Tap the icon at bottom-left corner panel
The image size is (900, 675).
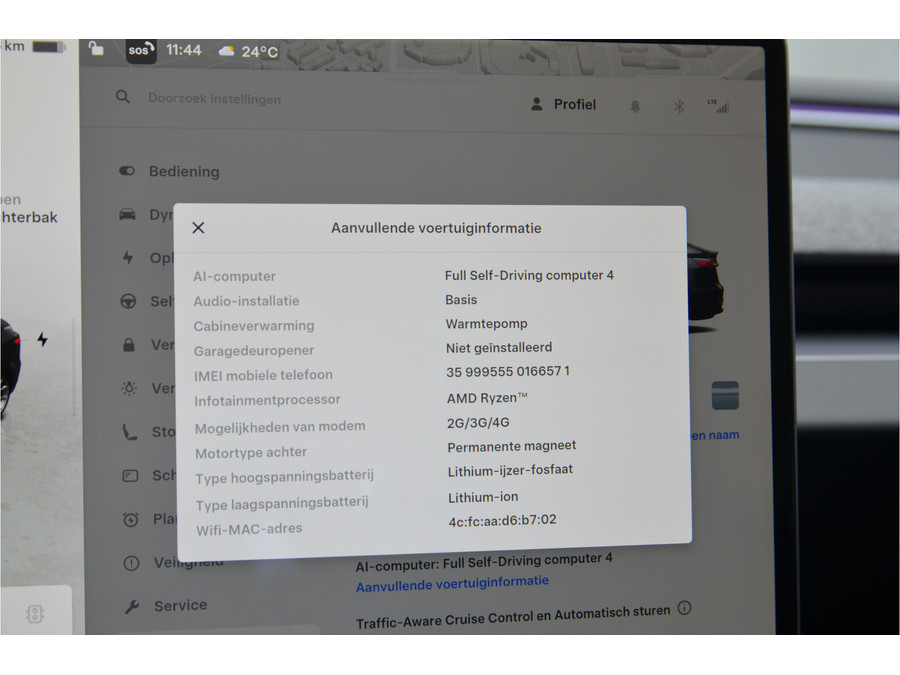34,614
